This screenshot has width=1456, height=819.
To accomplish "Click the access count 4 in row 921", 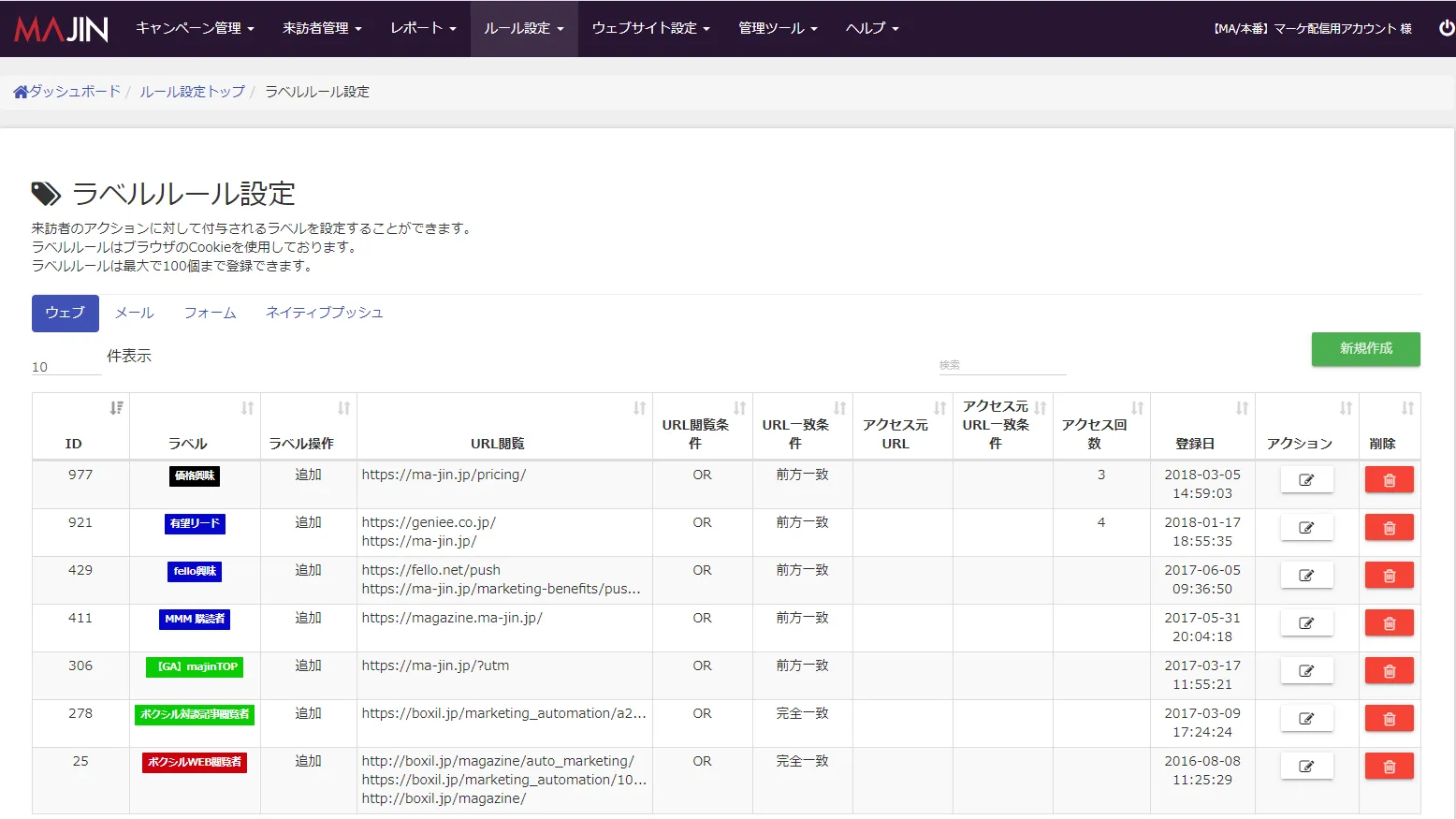I will coord(1101,522).
